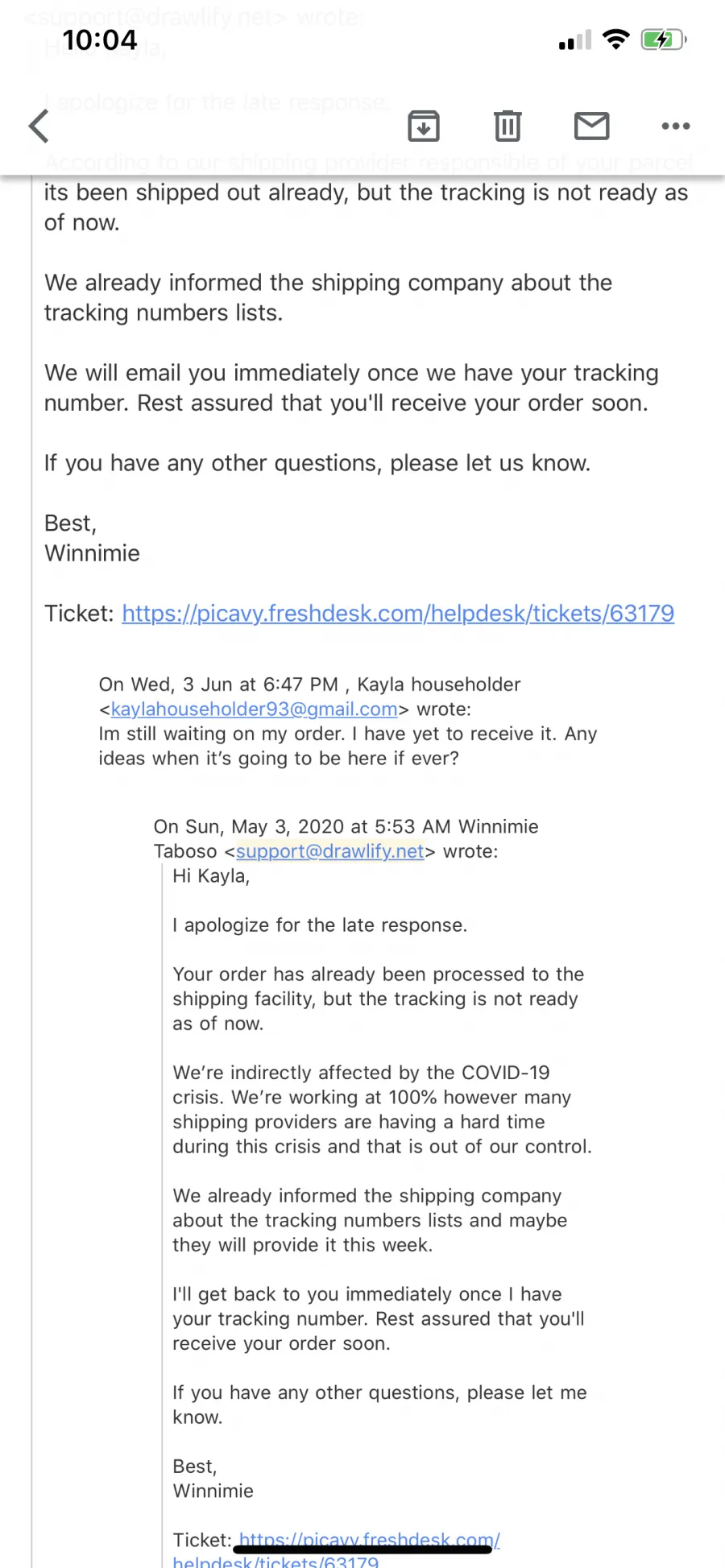Tap the "Hi Kayla," greeting line

(x=211, y=876)
